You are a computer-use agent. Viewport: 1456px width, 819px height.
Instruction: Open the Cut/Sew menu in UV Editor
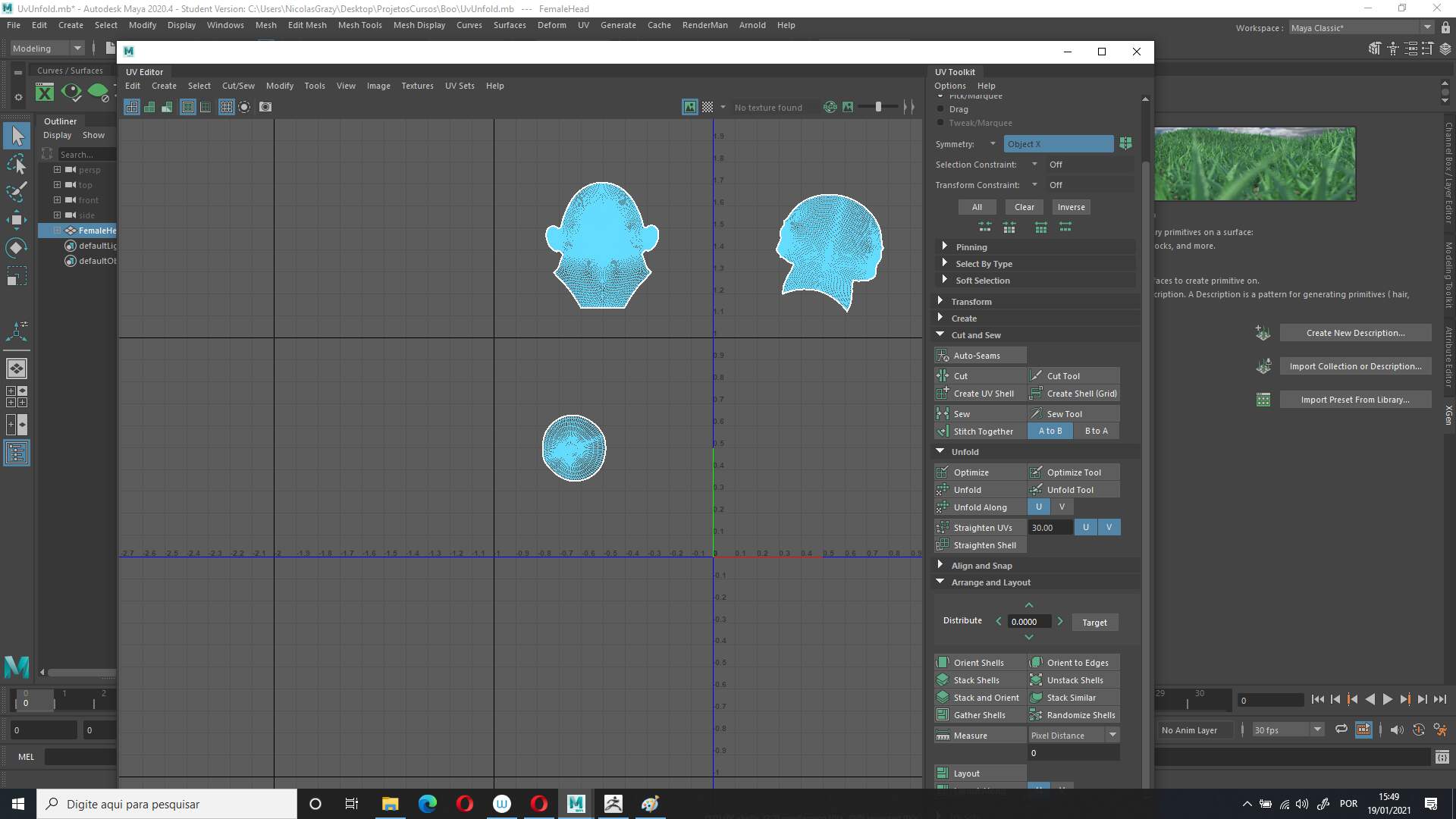point(238,86)
